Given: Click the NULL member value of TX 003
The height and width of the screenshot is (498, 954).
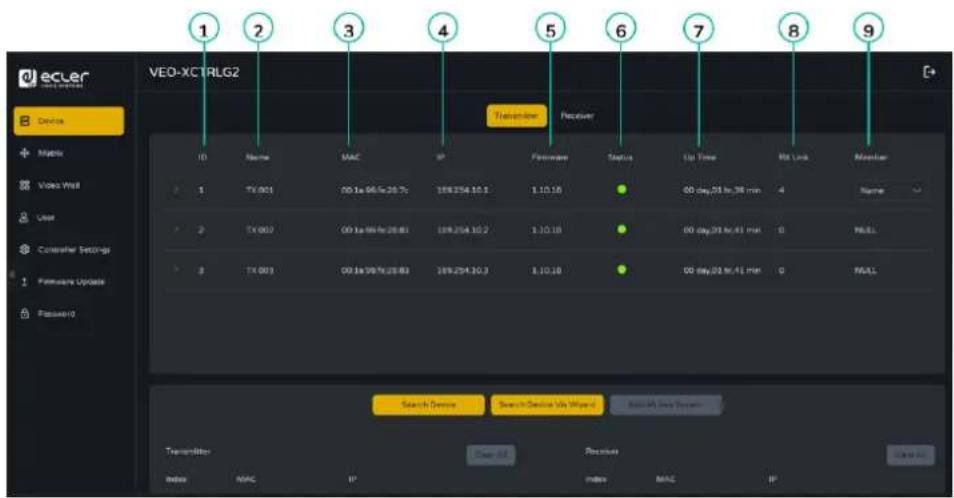Looking at the screenshot, I should (865, 271).
